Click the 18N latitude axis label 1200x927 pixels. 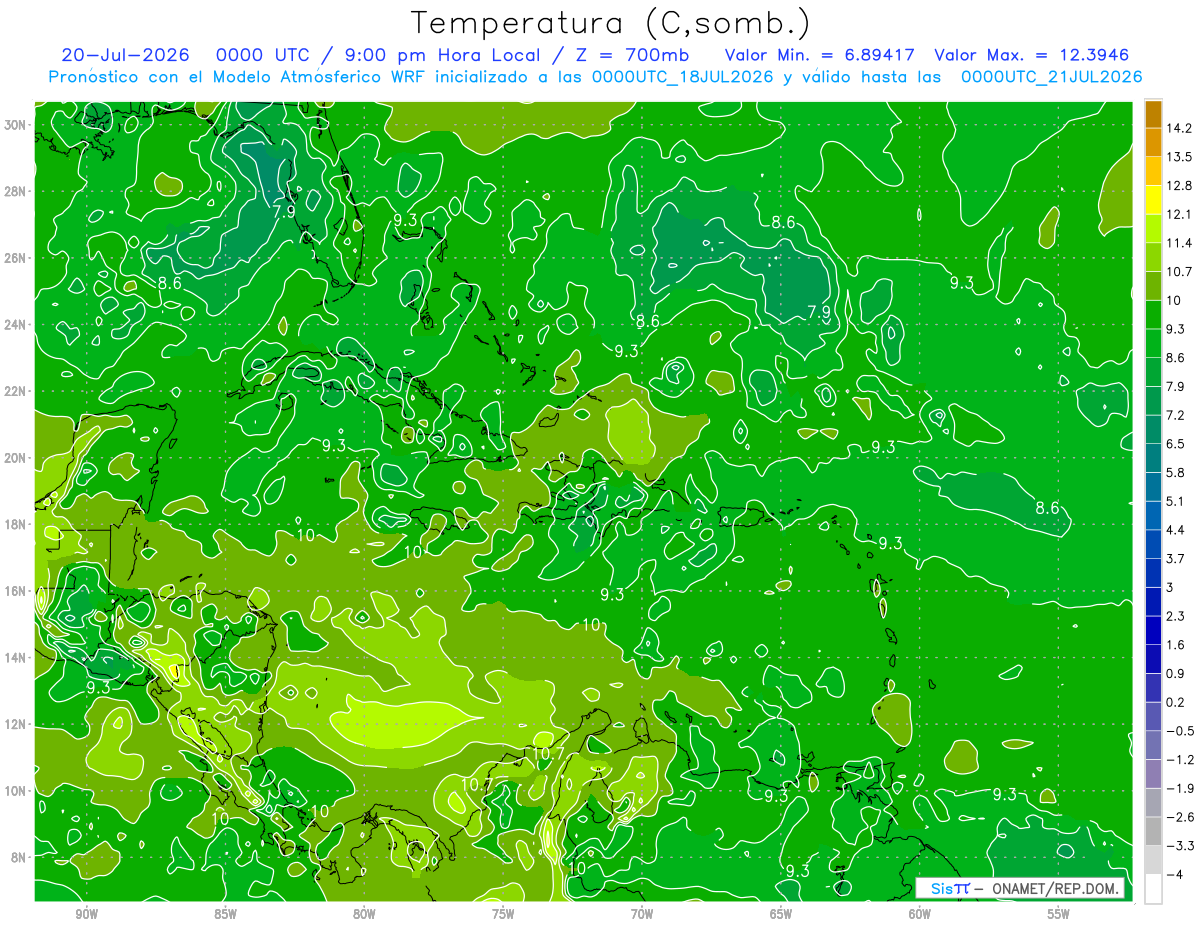coord(15,524)
